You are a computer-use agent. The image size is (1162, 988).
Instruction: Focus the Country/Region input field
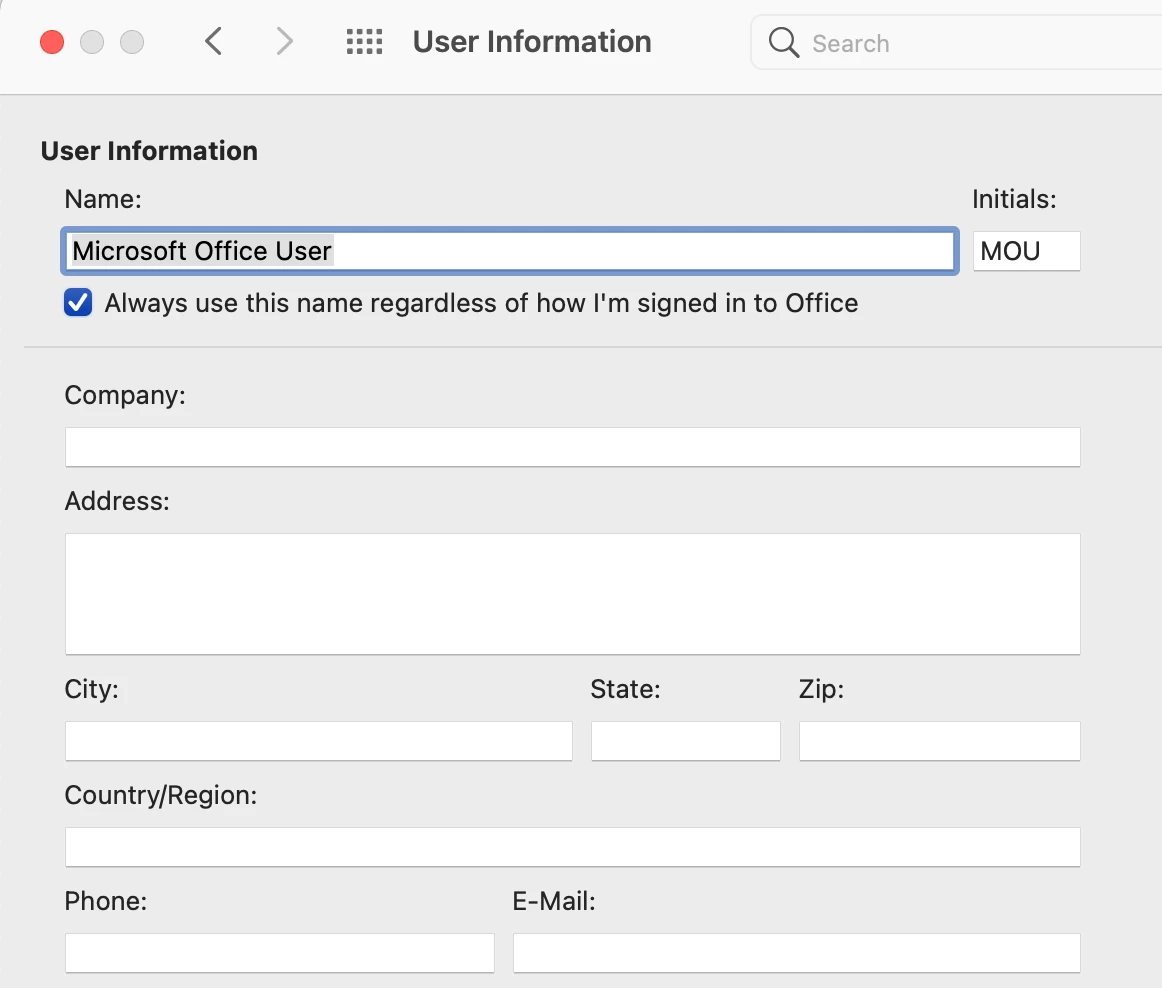click(573, 846)
